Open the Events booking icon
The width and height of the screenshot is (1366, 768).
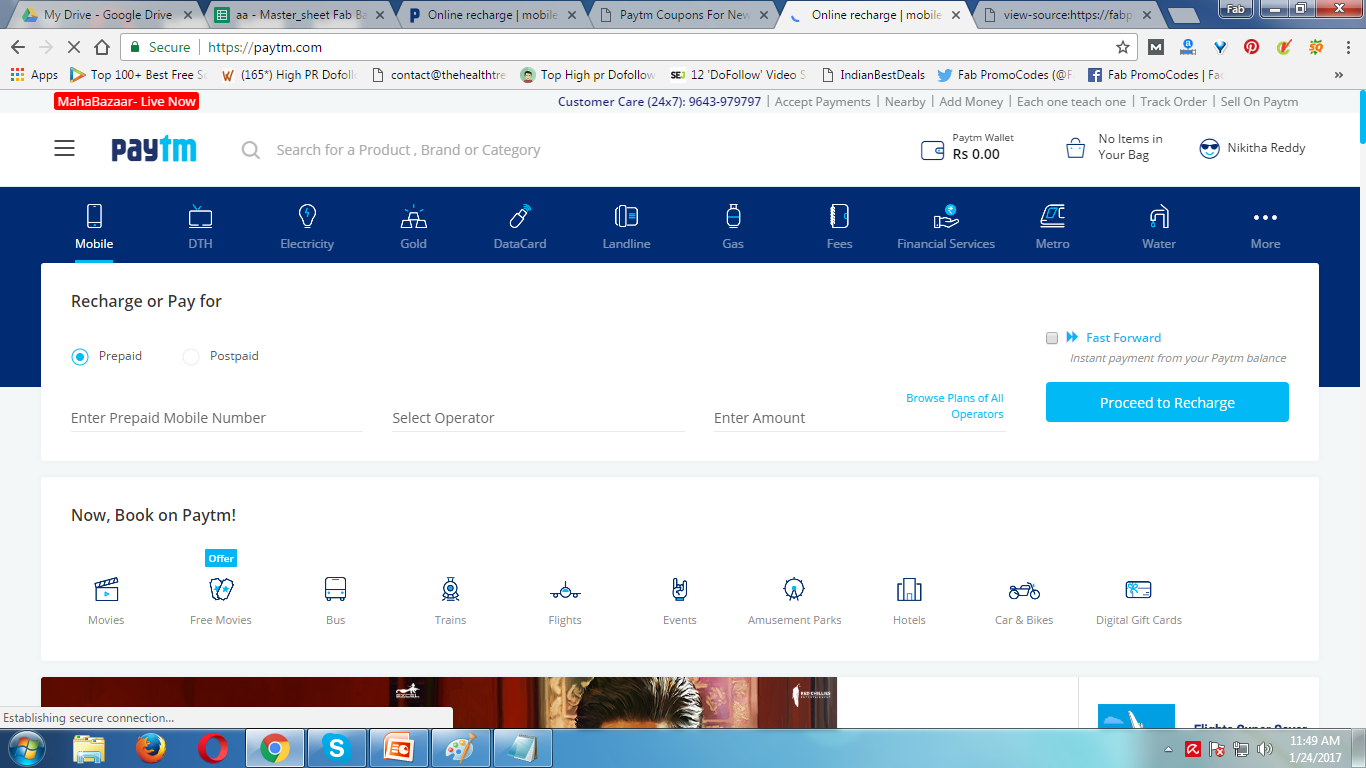680,589
